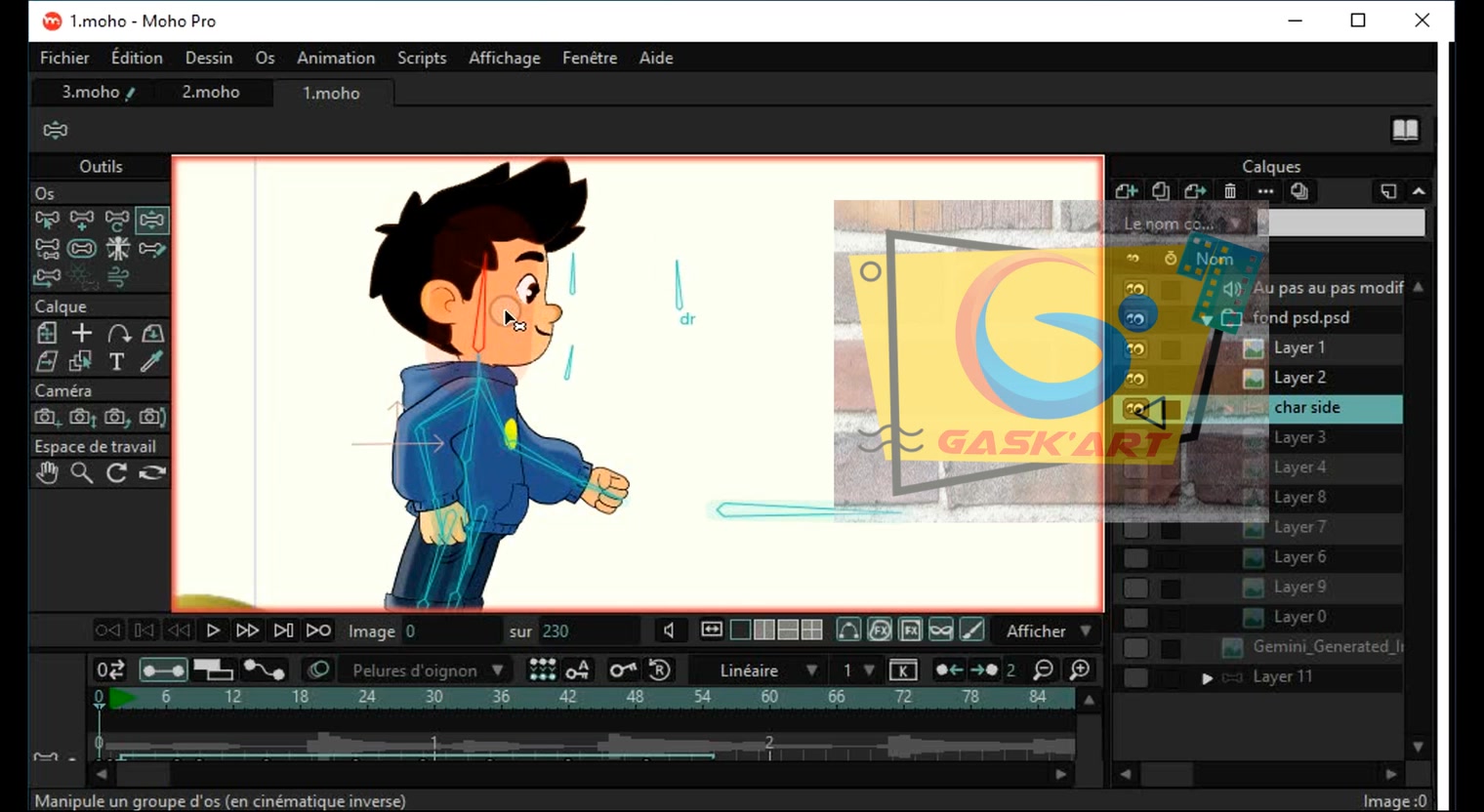Zoom in the timeline with plus magnifier
Viewport: 1484px width, 812px height.
[1080, 670]
